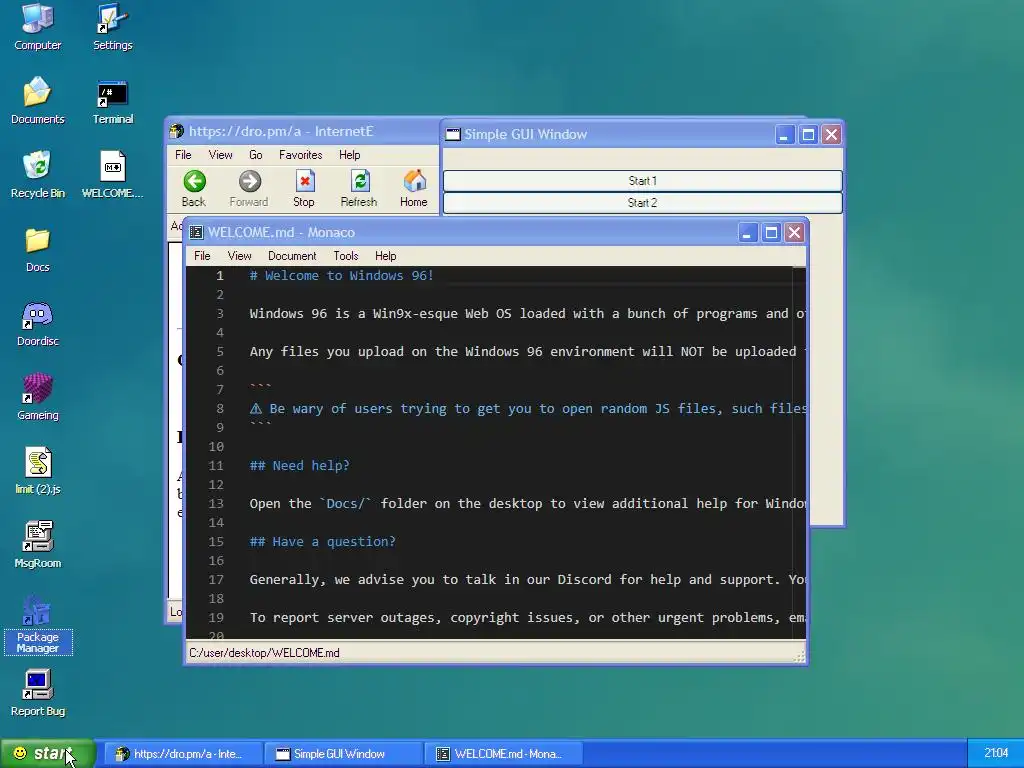Image resolution: width=1024 pixels, height=768 pixels.
Task: Open Monaco File menu
Action: click(x=202, y=256)
